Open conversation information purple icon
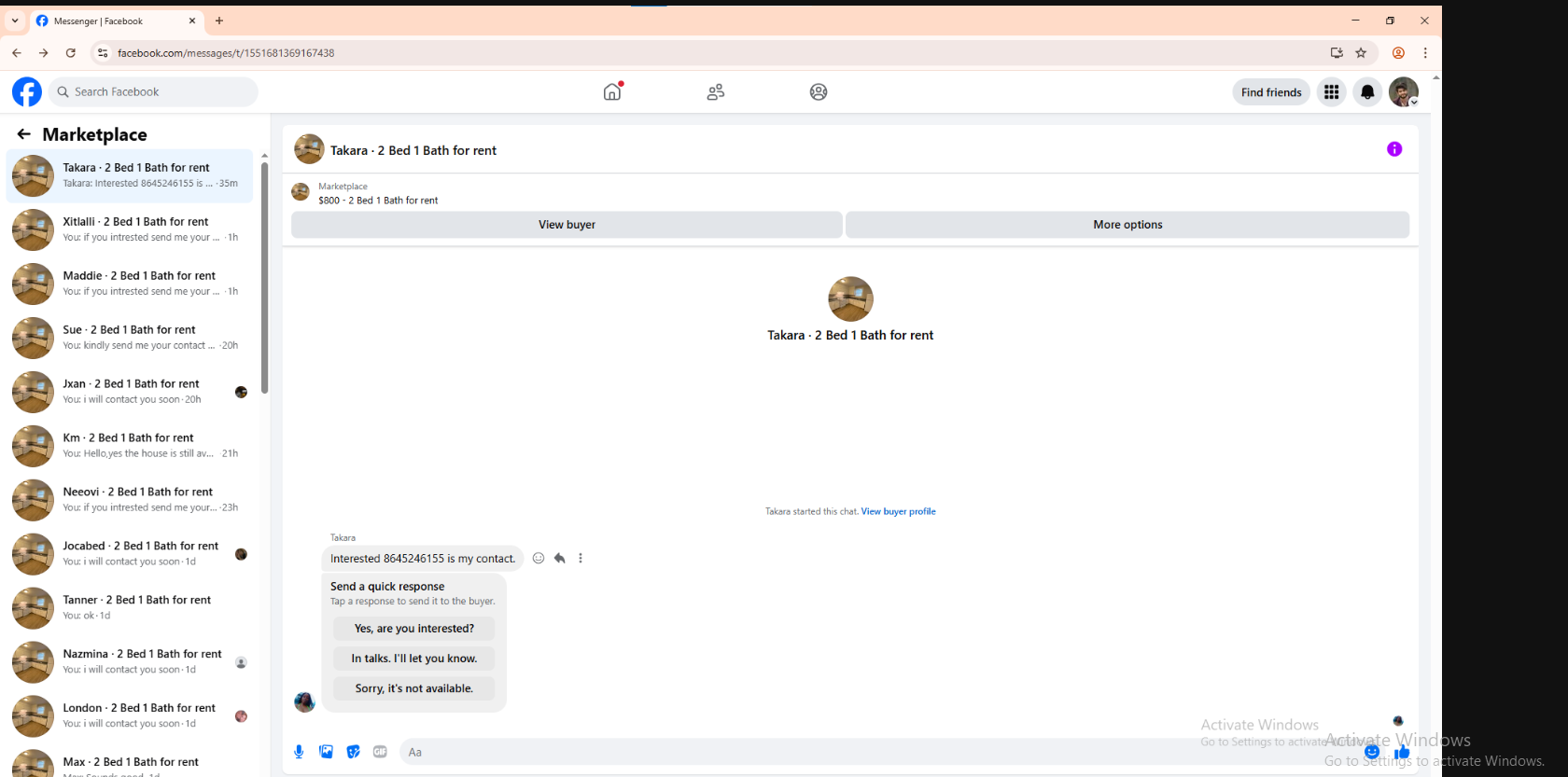 point(1394,149)
